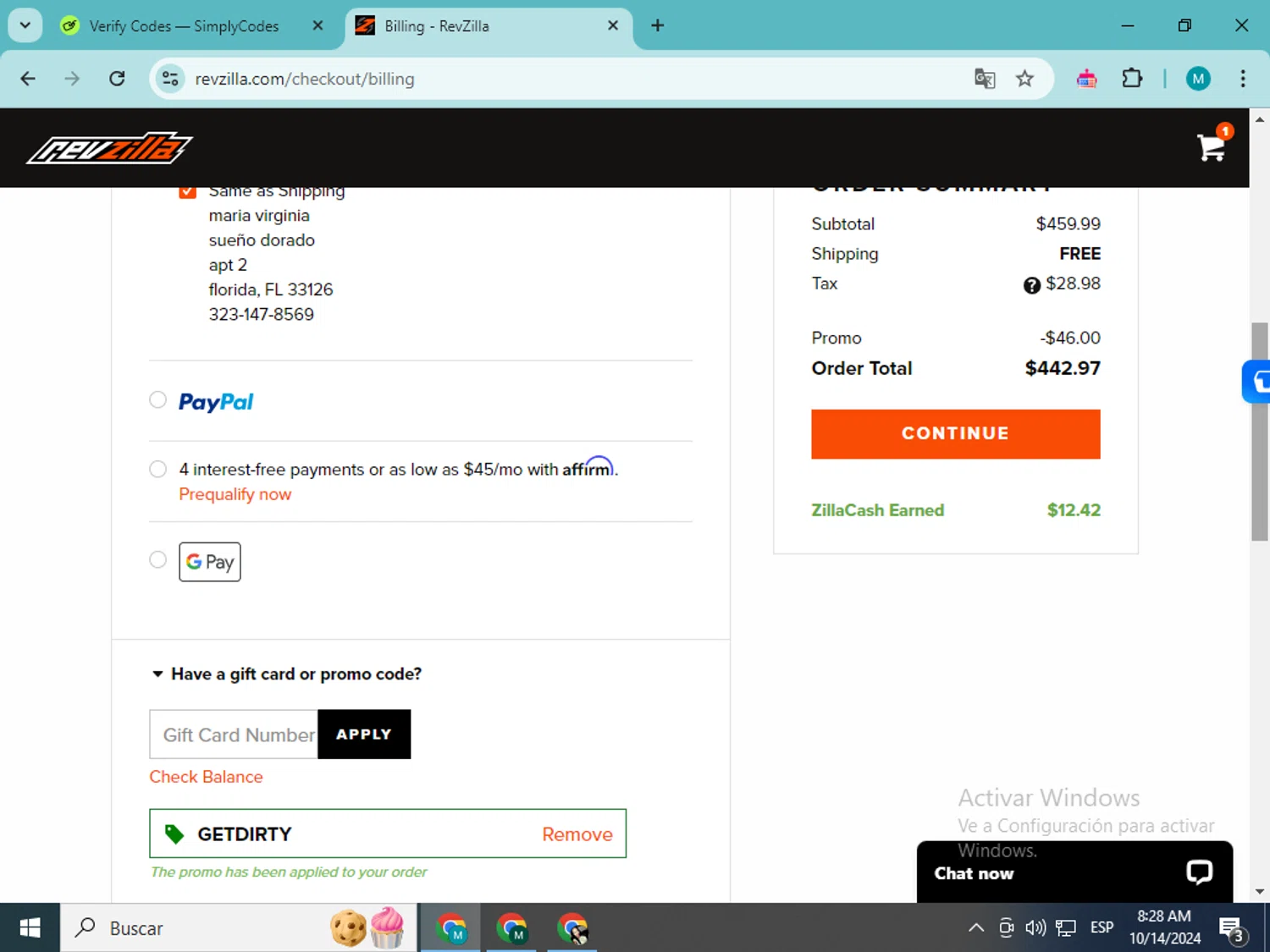
Task: Click the third Chrome taskbar icon
Action: (x=573, y=928)
